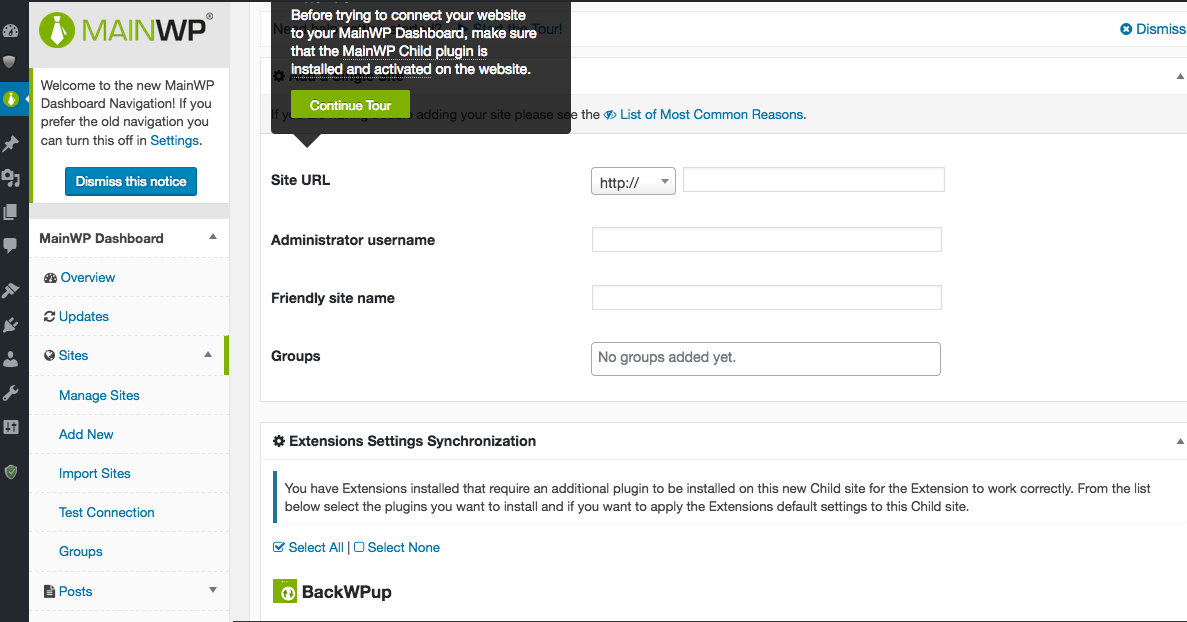Select Add New under Sites
The height and width of the screenshot is (622, 1187).
[86, 434]
